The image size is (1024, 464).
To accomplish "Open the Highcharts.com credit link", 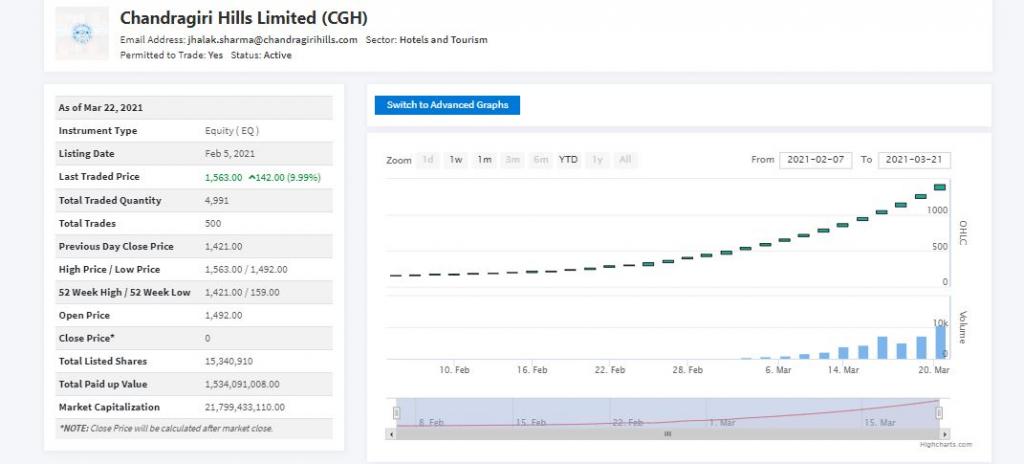I will [946, 445].
